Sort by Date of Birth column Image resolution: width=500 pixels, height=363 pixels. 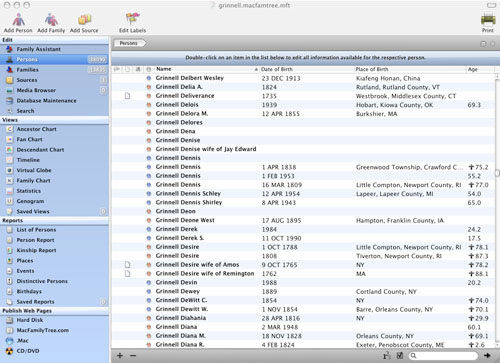307,69
